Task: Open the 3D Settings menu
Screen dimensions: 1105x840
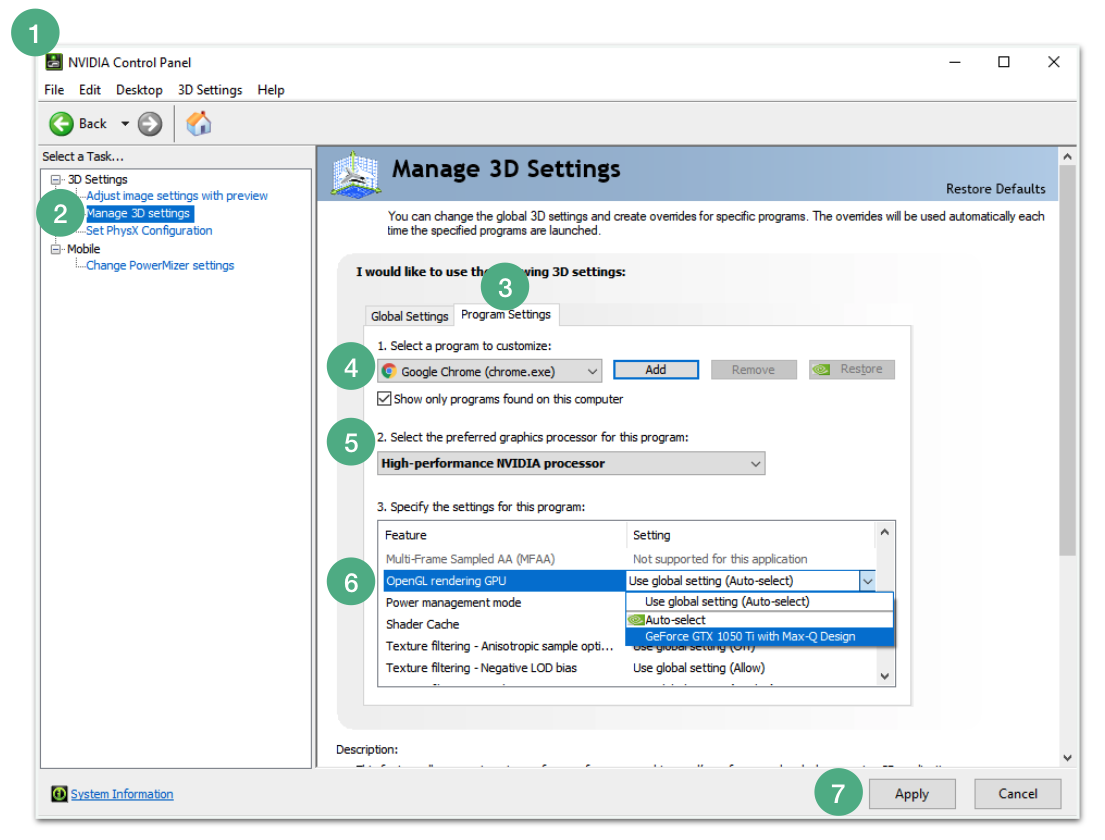Action: point(210,90)
